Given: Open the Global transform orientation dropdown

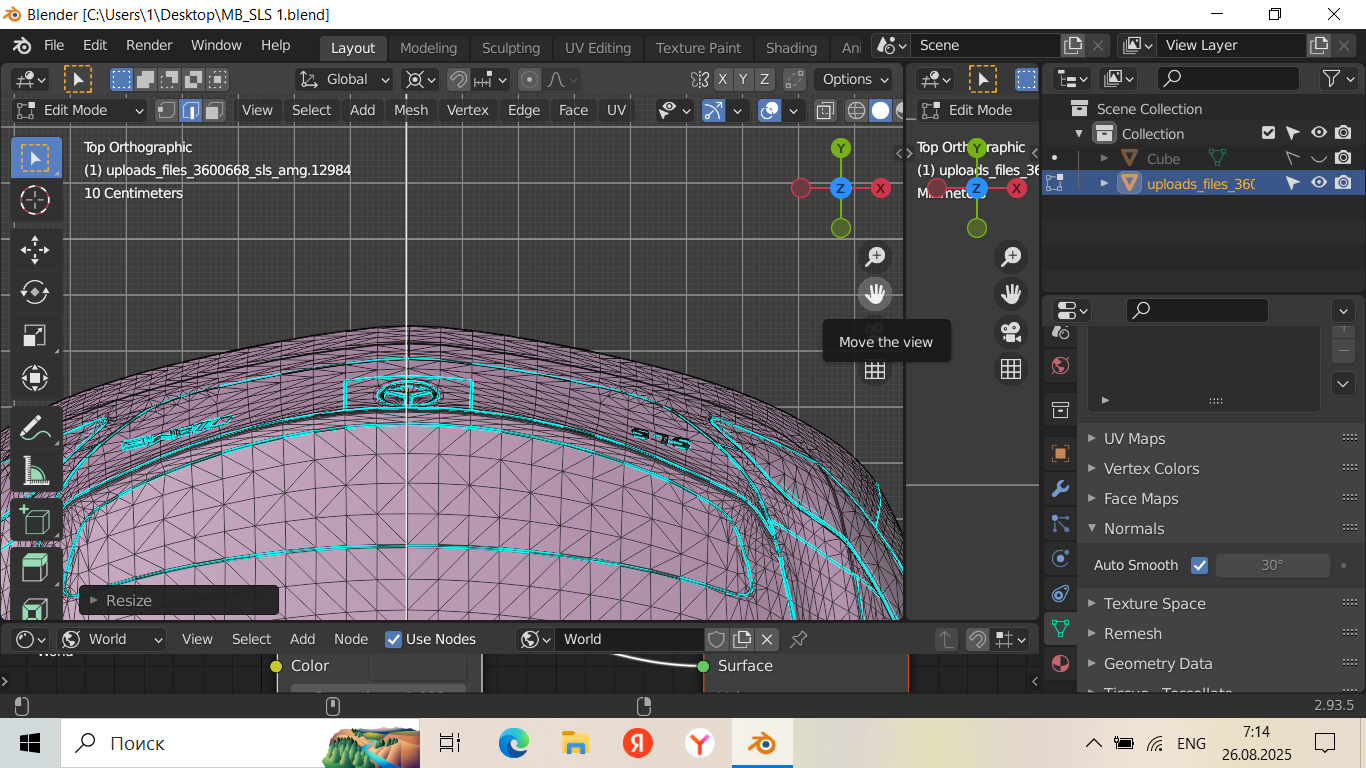Looking at the screenshot, I should (345, 79).
